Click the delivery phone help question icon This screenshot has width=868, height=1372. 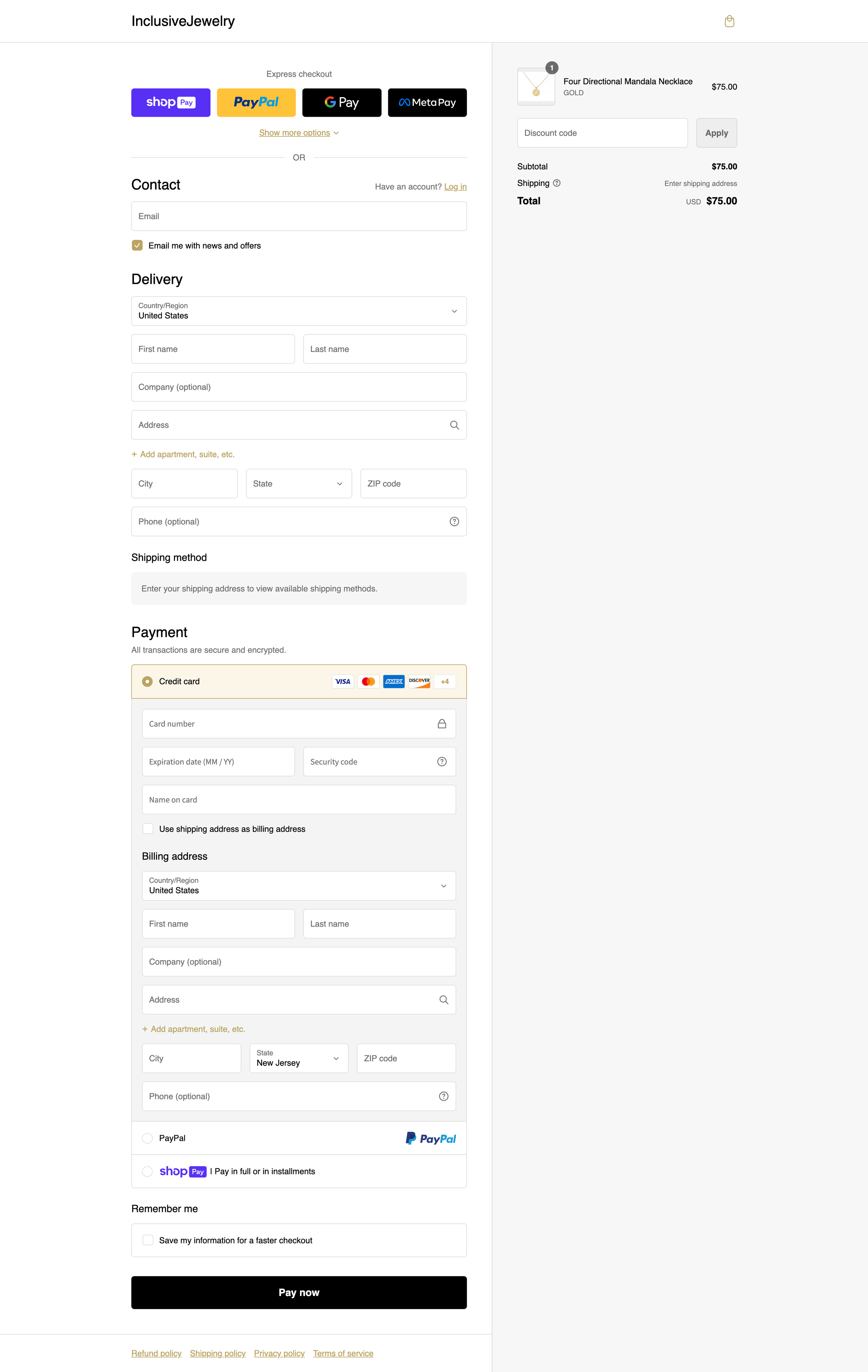[x=454, y=521]
